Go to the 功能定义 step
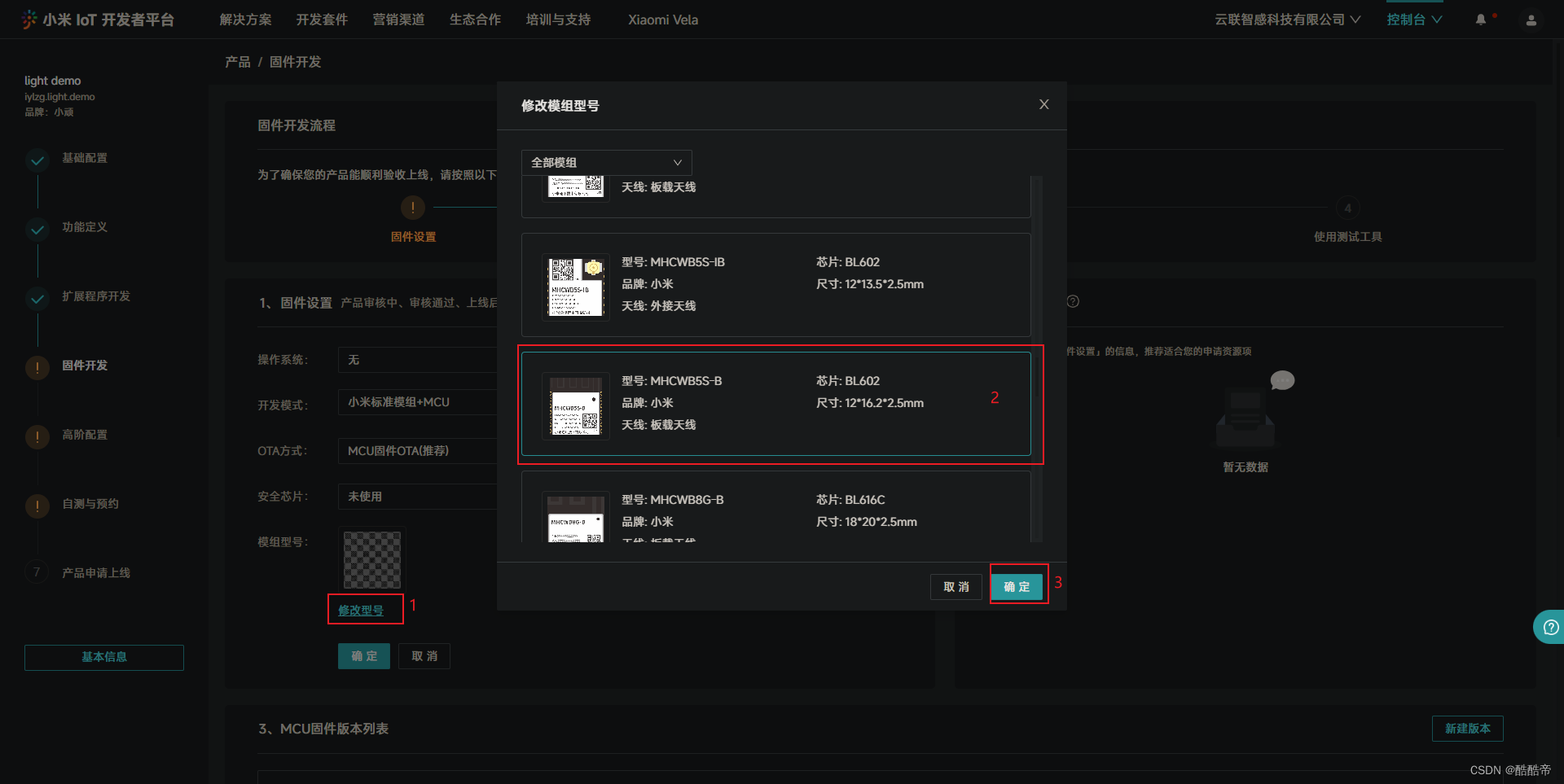1564x784 pixels. [85, 227]
